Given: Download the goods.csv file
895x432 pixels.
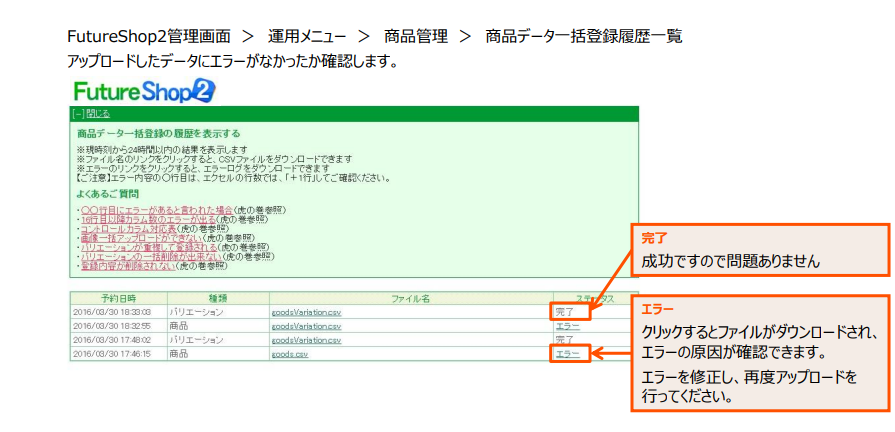Looking at the screenshot, I should pyautogui.click(x=290, y=354).
